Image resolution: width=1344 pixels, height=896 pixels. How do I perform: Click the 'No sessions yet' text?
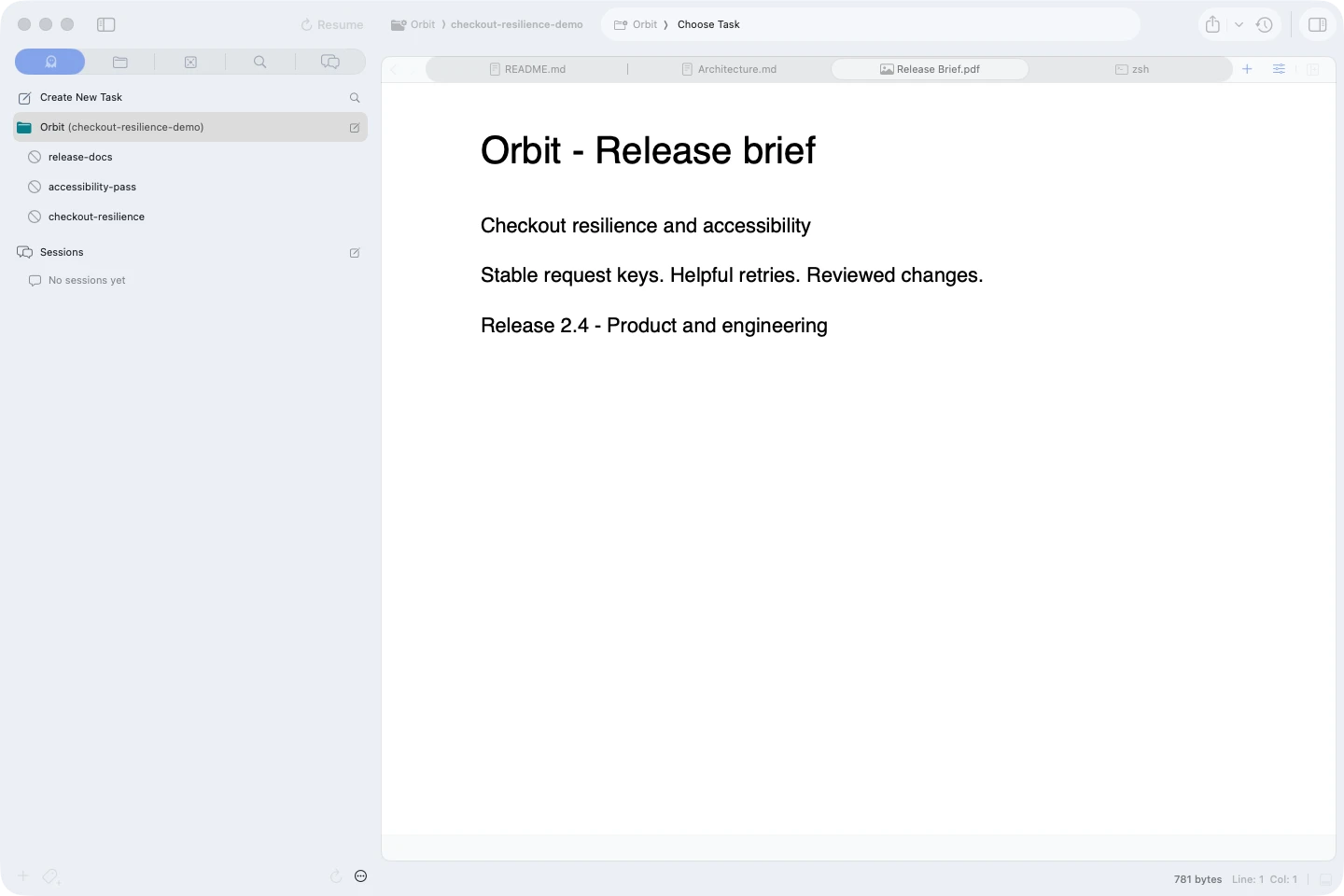coord(87,280)
